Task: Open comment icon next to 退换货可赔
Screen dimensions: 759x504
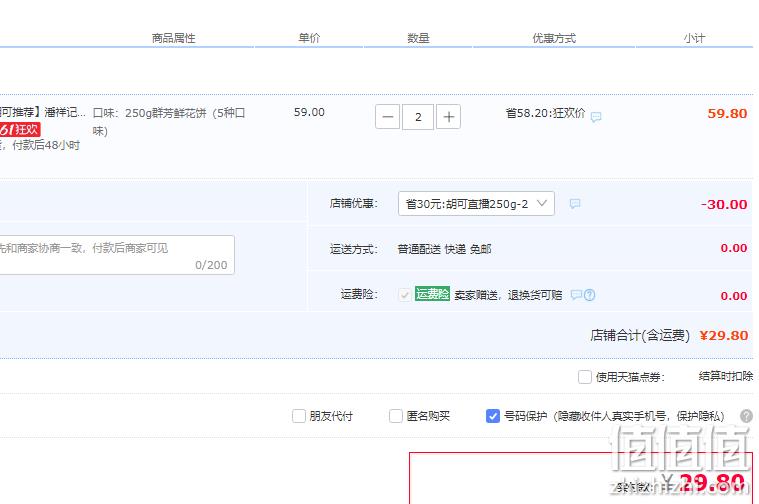Action: (x=576, y=294)
